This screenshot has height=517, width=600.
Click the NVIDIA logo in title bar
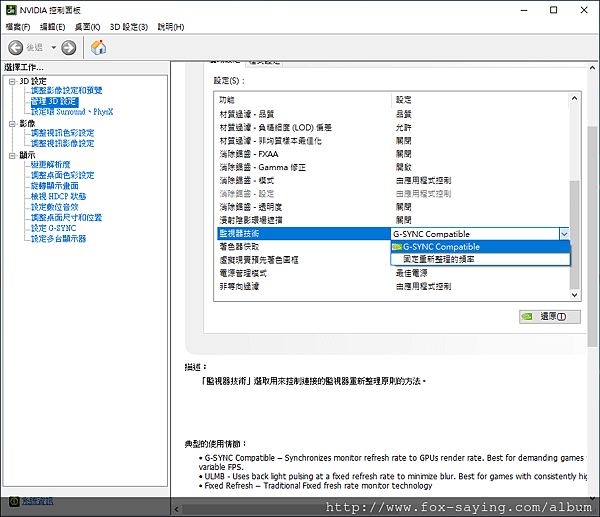click(x=11, y=10)
